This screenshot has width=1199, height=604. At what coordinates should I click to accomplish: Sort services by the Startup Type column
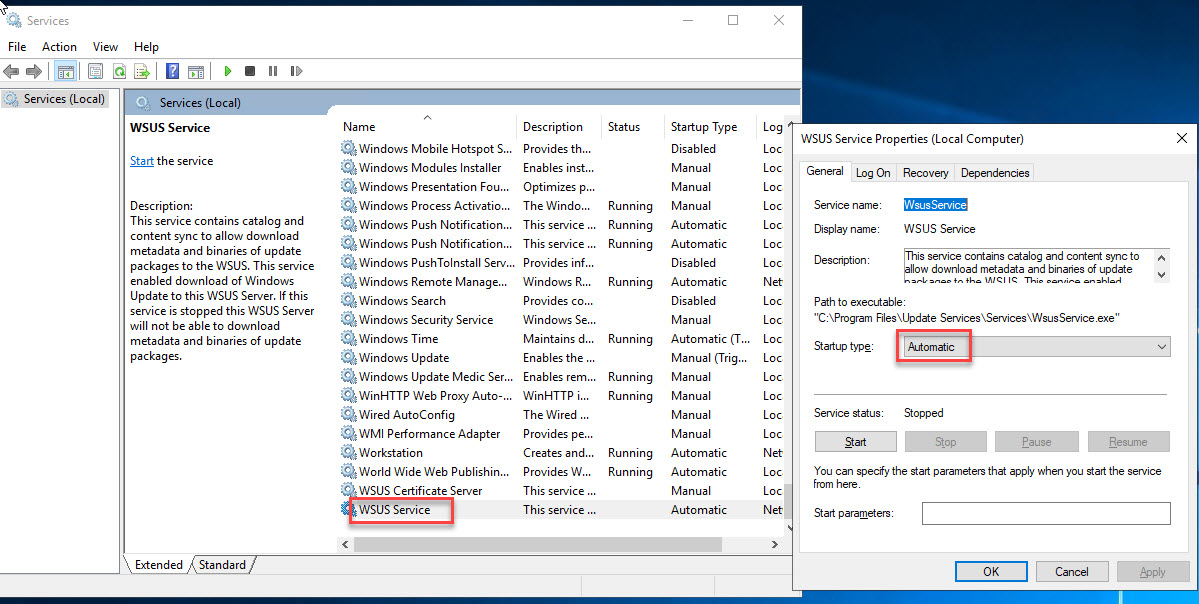click(703, 127)
